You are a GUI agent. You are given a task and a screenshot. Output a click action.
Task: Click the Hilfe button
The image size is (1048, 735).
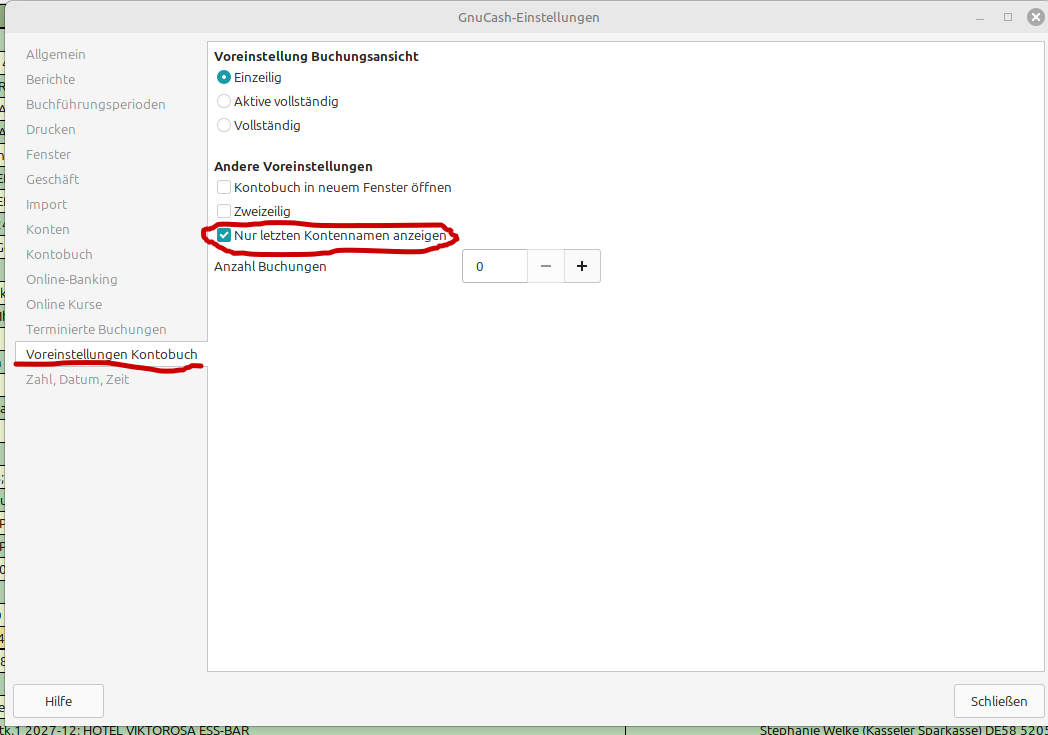[x=58, y=701]
